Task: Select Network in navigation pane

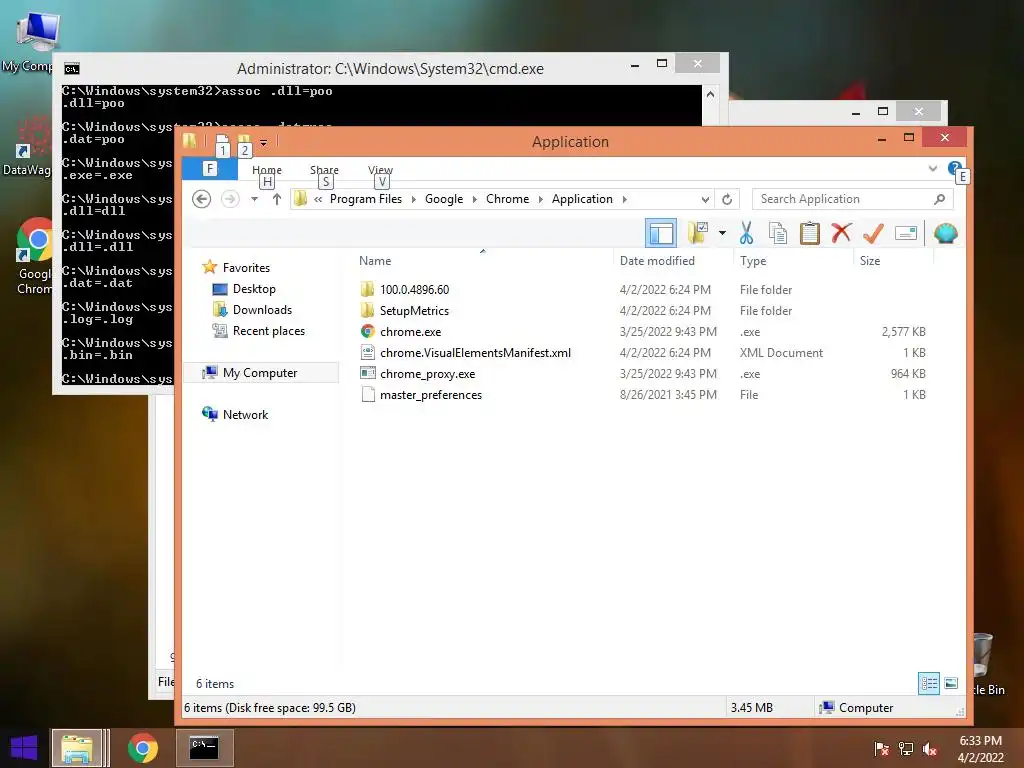Action: (x=245, y=414)
